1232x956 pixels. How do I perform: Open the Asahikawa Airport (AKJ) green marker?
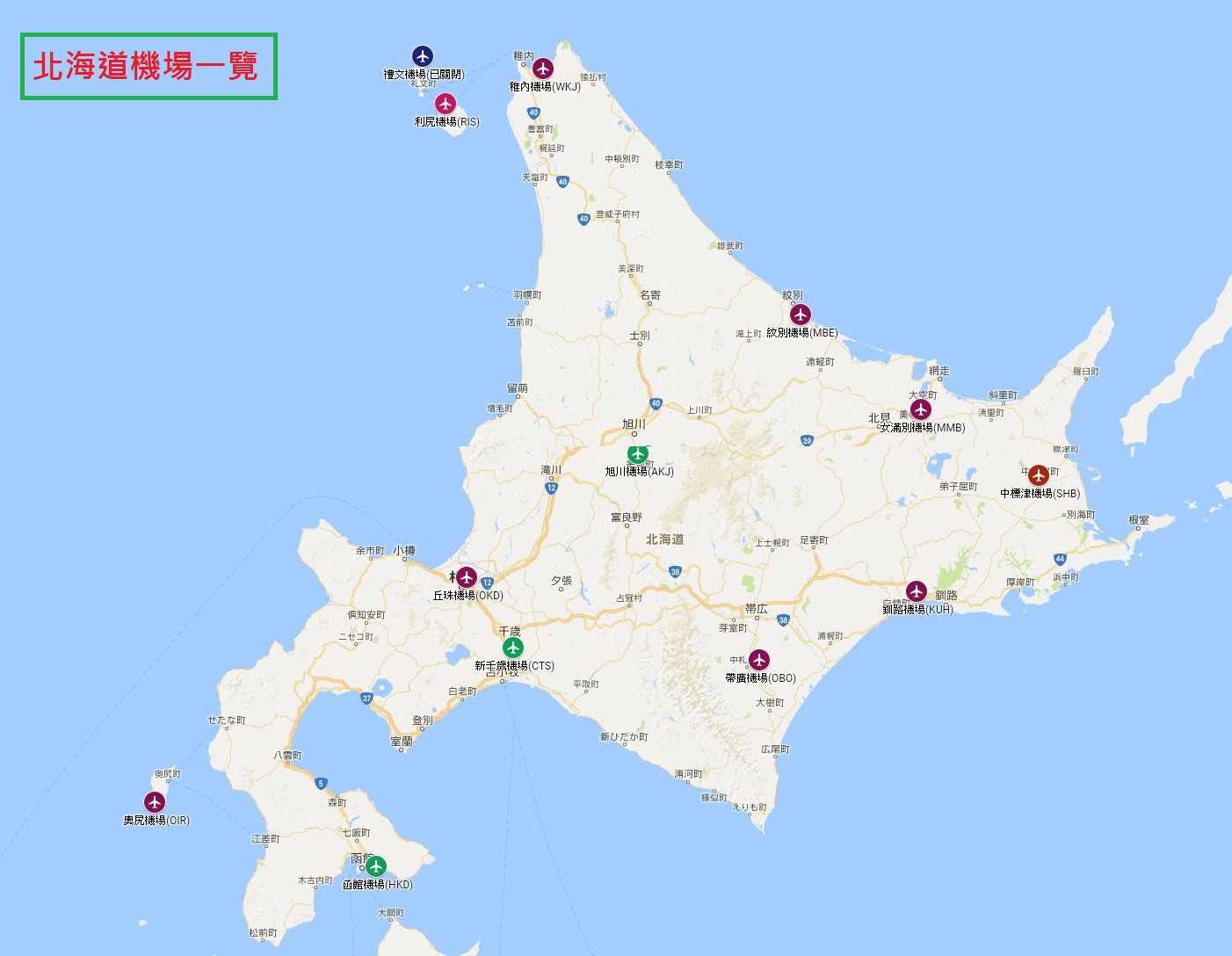pos(637,454)
